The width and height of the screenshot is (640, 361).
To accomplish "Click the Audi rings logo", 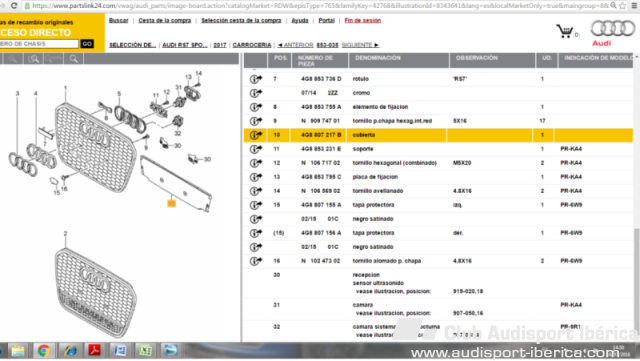I will 613,29.
